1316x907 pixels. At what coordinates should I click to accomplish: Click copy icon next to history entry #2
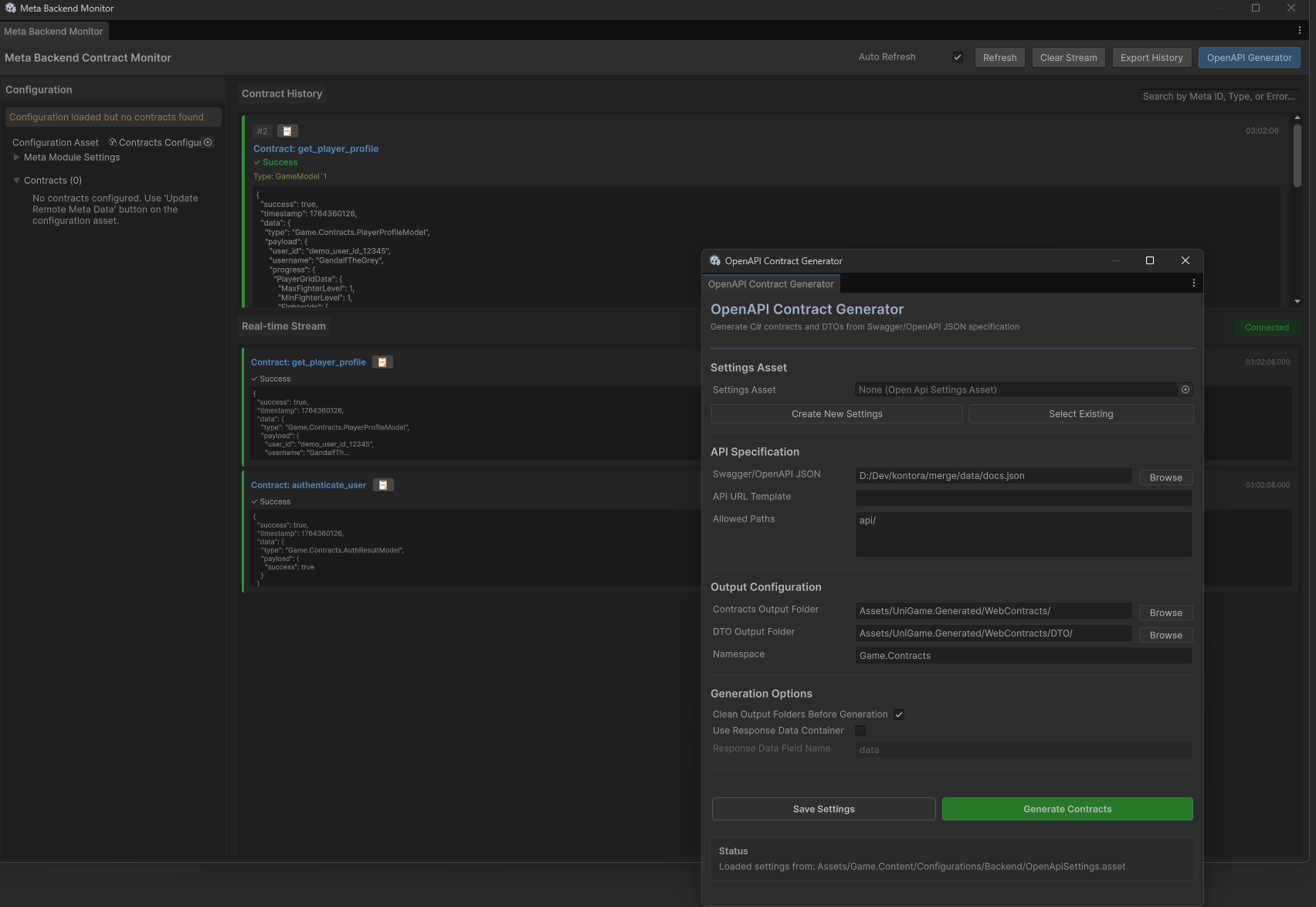pyautogui.click(x=287, y=131)
